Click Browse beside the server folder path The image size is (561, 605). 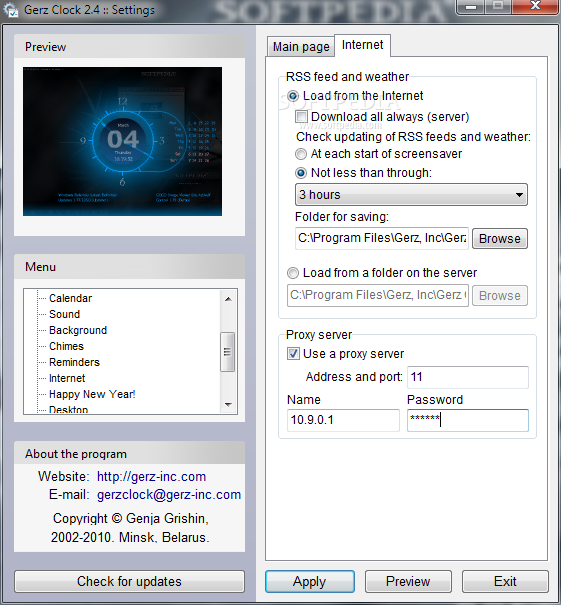coord(500,296)
